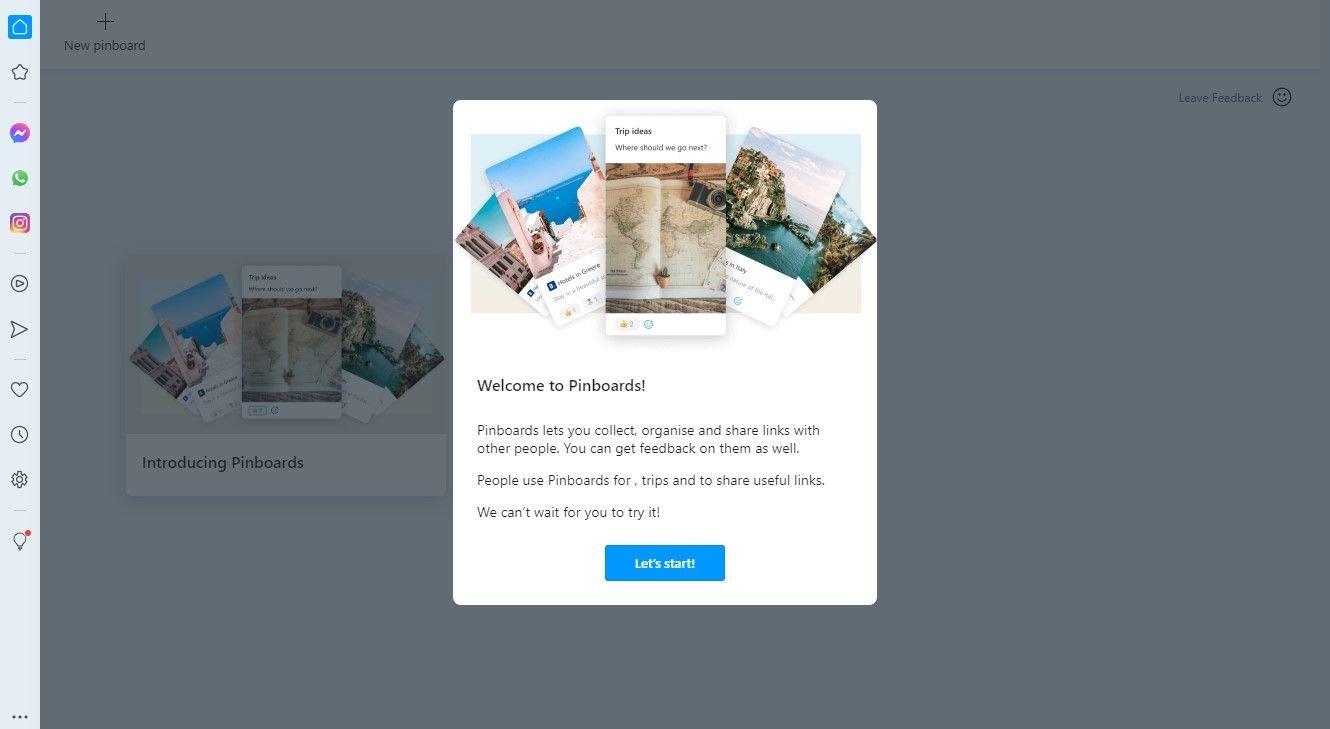Click the Introducing Pinboards title text
This screenshot has height=729, width=1330.
[x=223, y=462]
